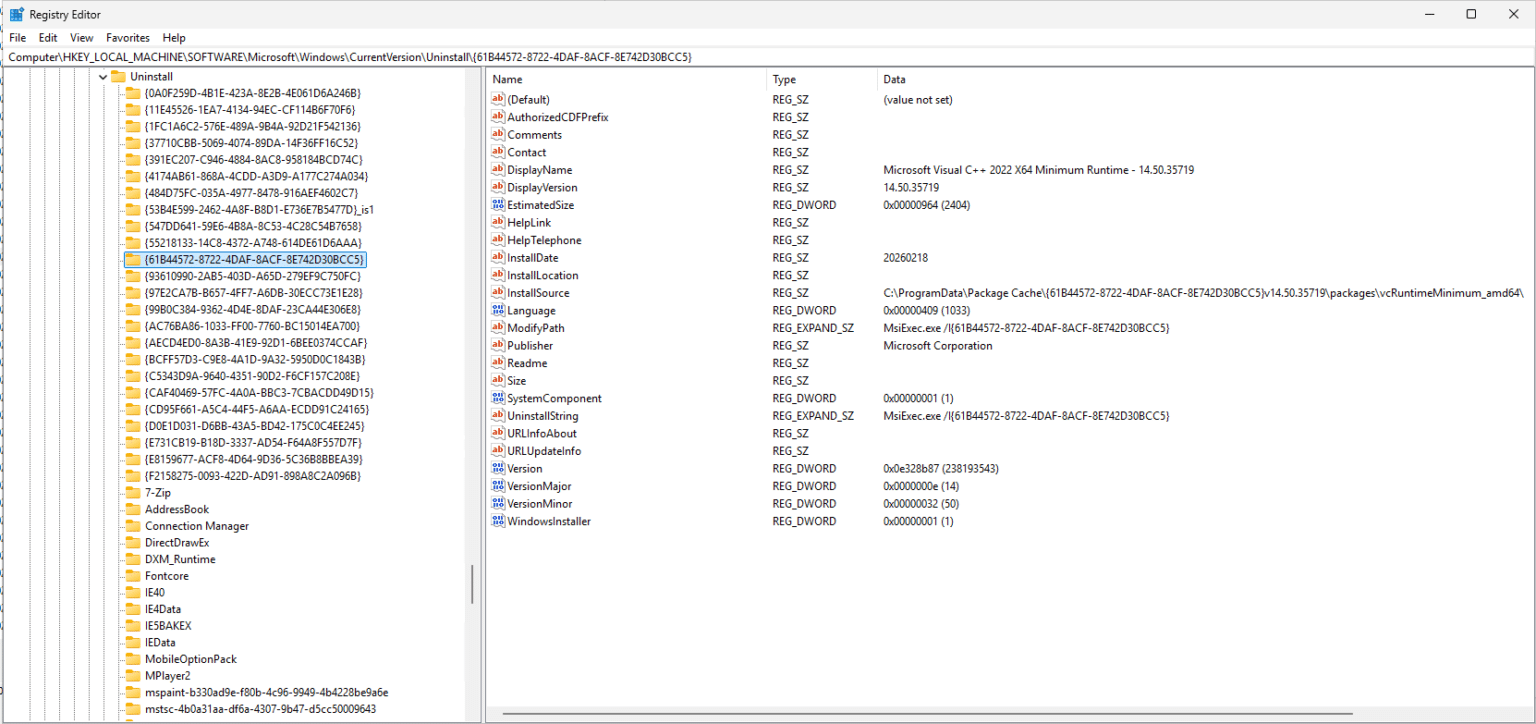Click the registry path address bar
This screenshot has width=1536, height=724.
768,57
